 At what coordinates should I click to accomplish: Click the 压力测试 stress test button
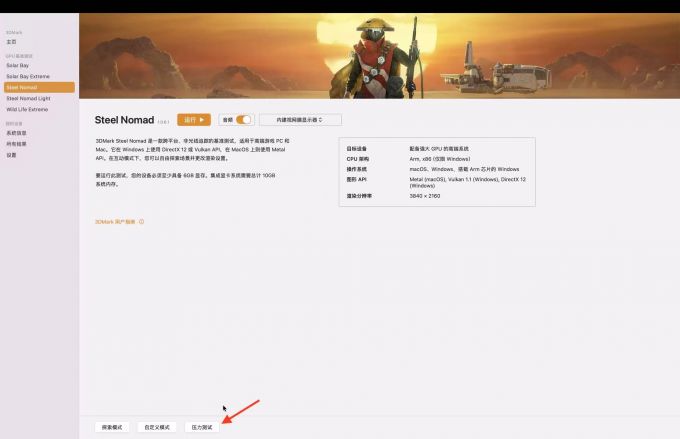click(202, 427)
